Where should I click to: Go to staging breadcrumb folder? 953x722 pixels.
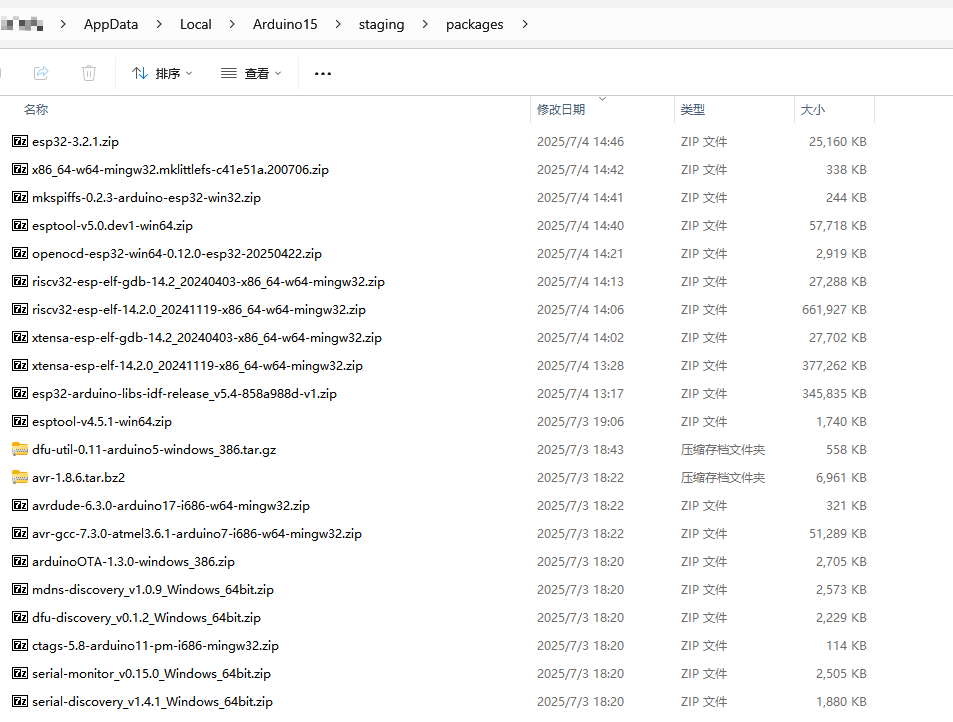381,24
